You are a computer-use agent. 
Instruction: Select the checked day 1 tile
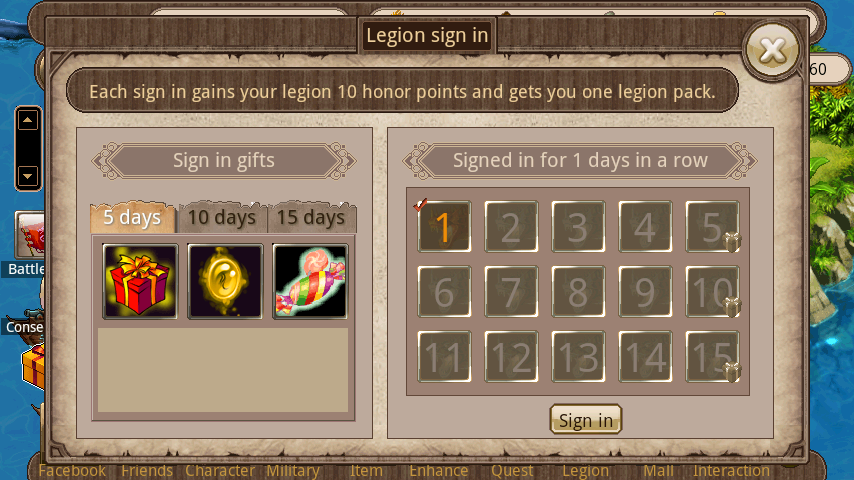444,227
